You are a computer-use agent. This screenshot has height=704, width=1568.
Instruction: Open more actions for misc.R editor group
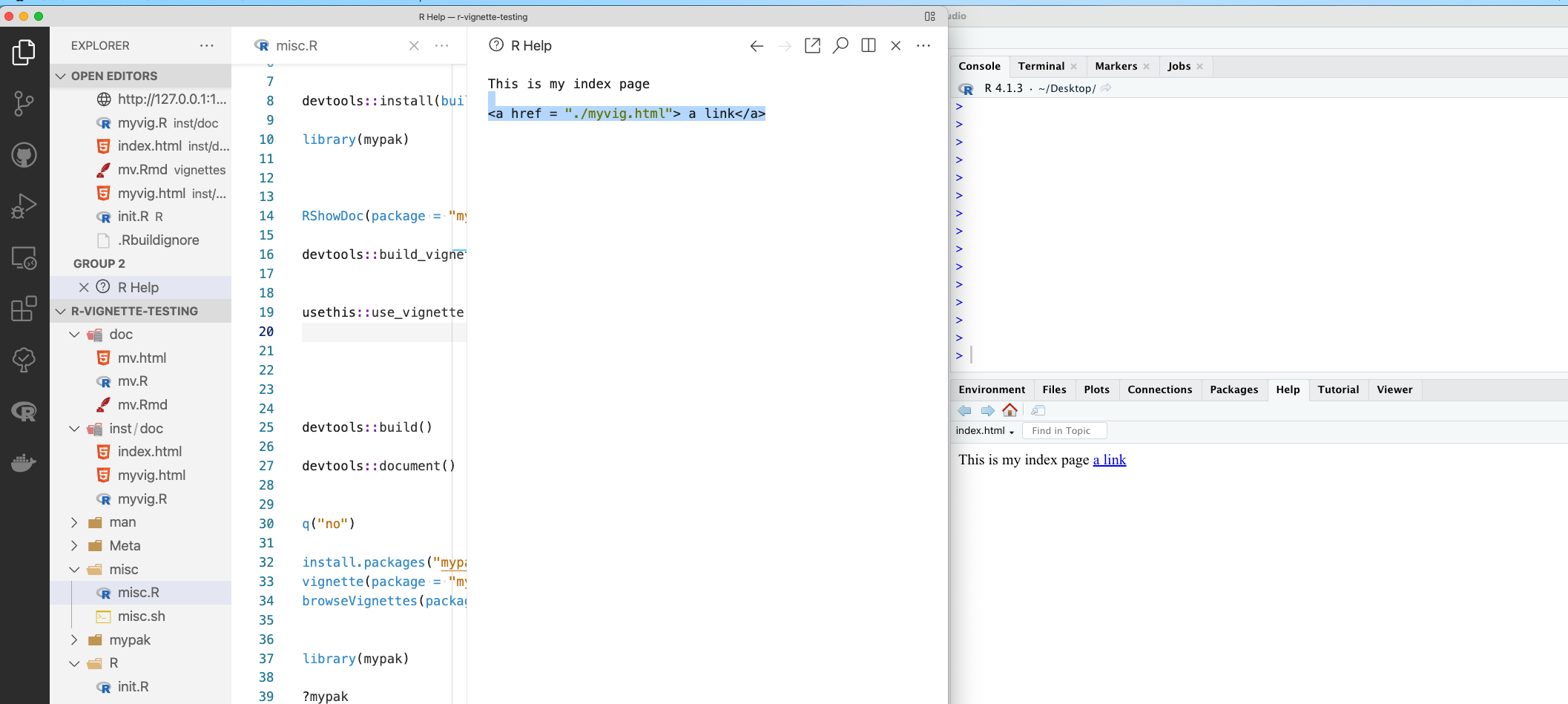(442, 45)
